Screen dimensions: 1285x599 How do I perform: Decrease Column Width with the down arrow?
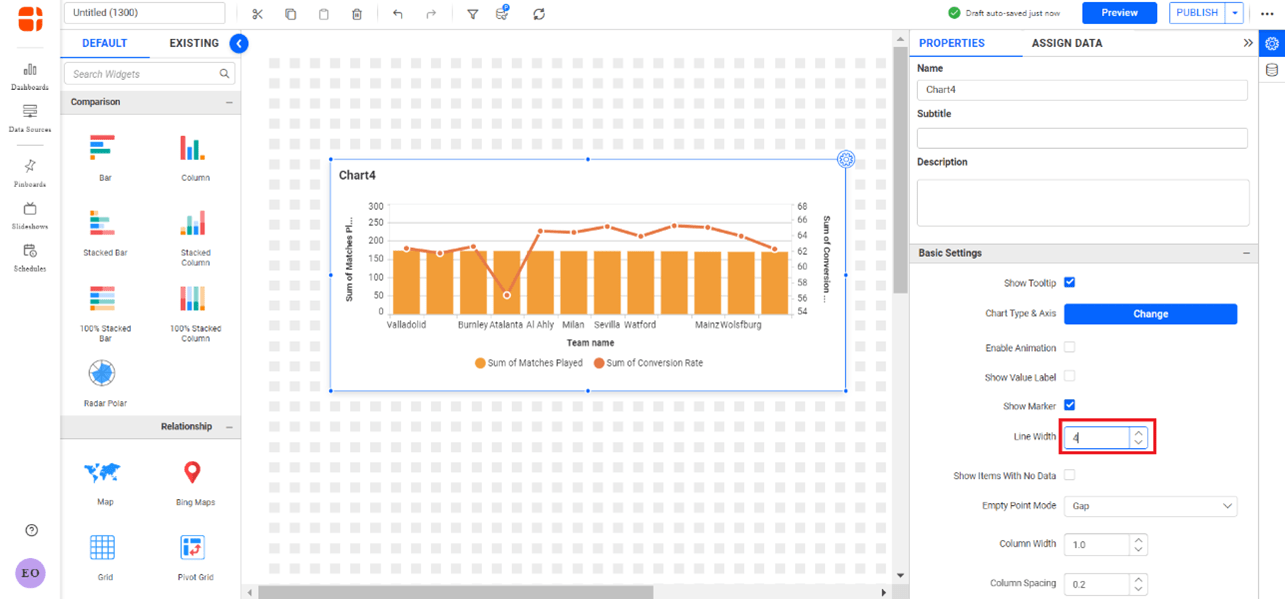[1138, 550]
